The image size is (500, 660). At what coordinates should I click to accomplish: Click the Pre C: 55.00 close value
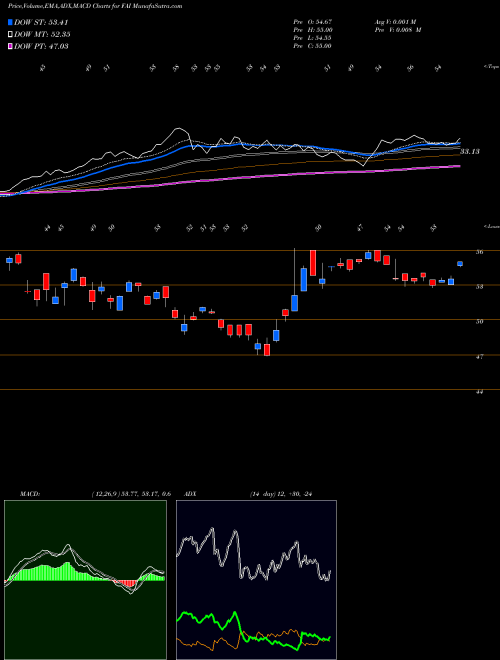313,46
